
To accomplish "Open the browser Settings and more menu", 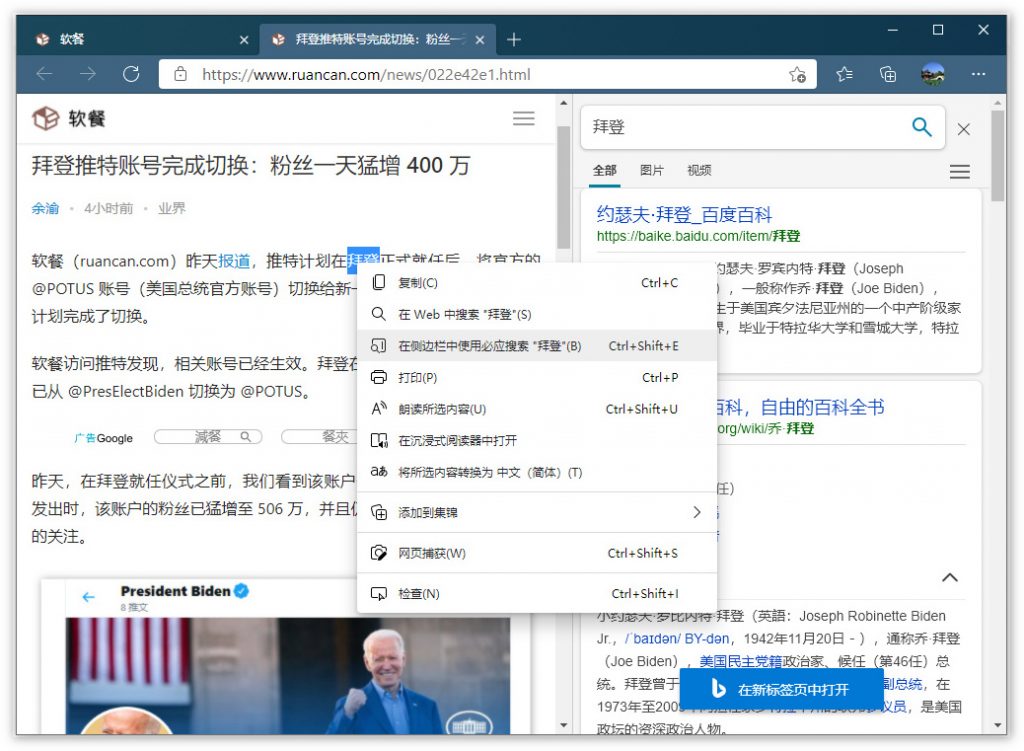I will [979, 74].
